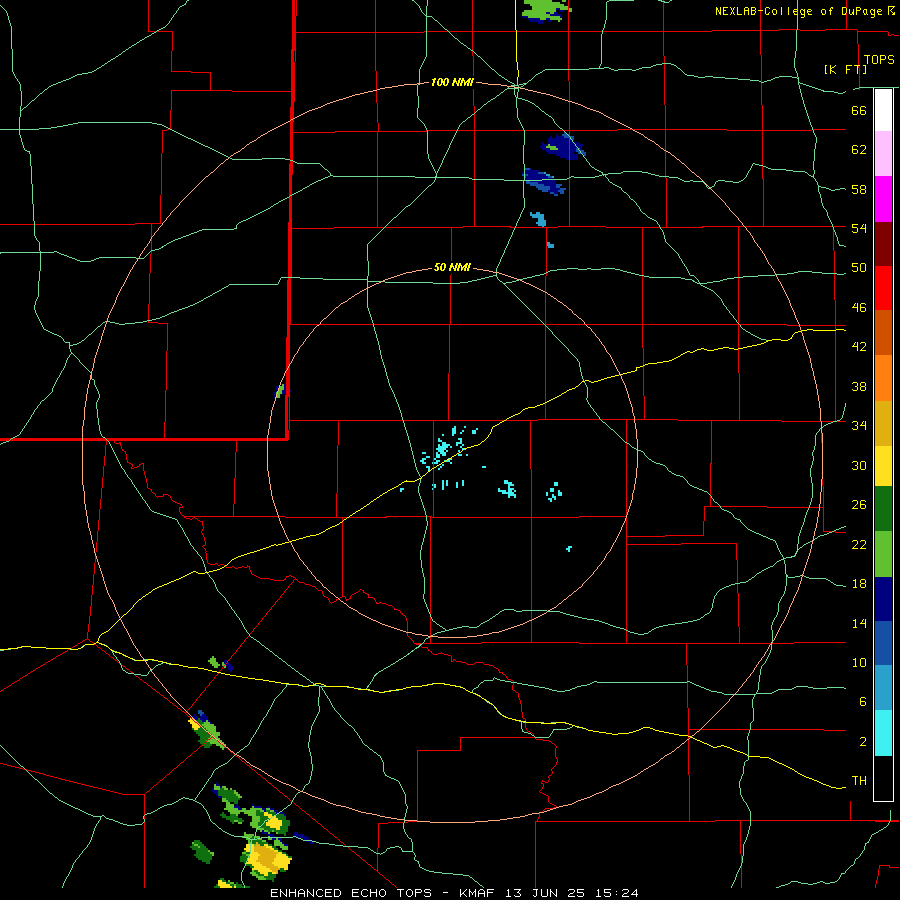Click the legend value '46'
The width and height of the screenshot is (900, 900).
(859, 308)
